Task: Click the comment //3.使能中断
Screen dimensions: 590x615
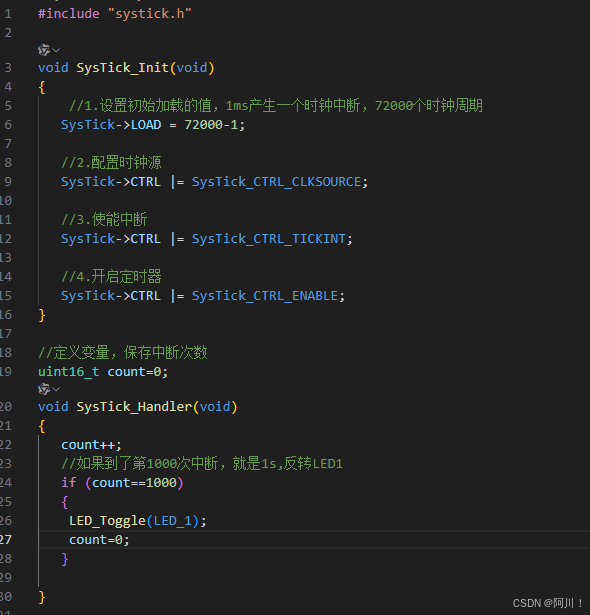Action: click(104, 220)
